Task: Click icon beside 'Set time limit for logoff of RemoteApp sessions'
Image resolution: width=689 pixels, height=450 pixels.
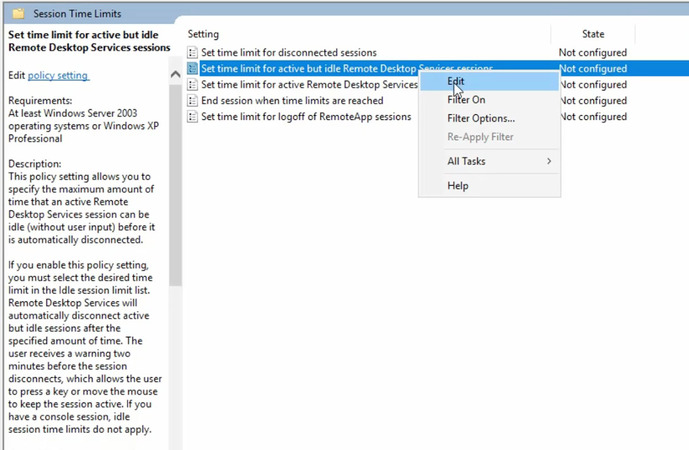Action: 193,117
